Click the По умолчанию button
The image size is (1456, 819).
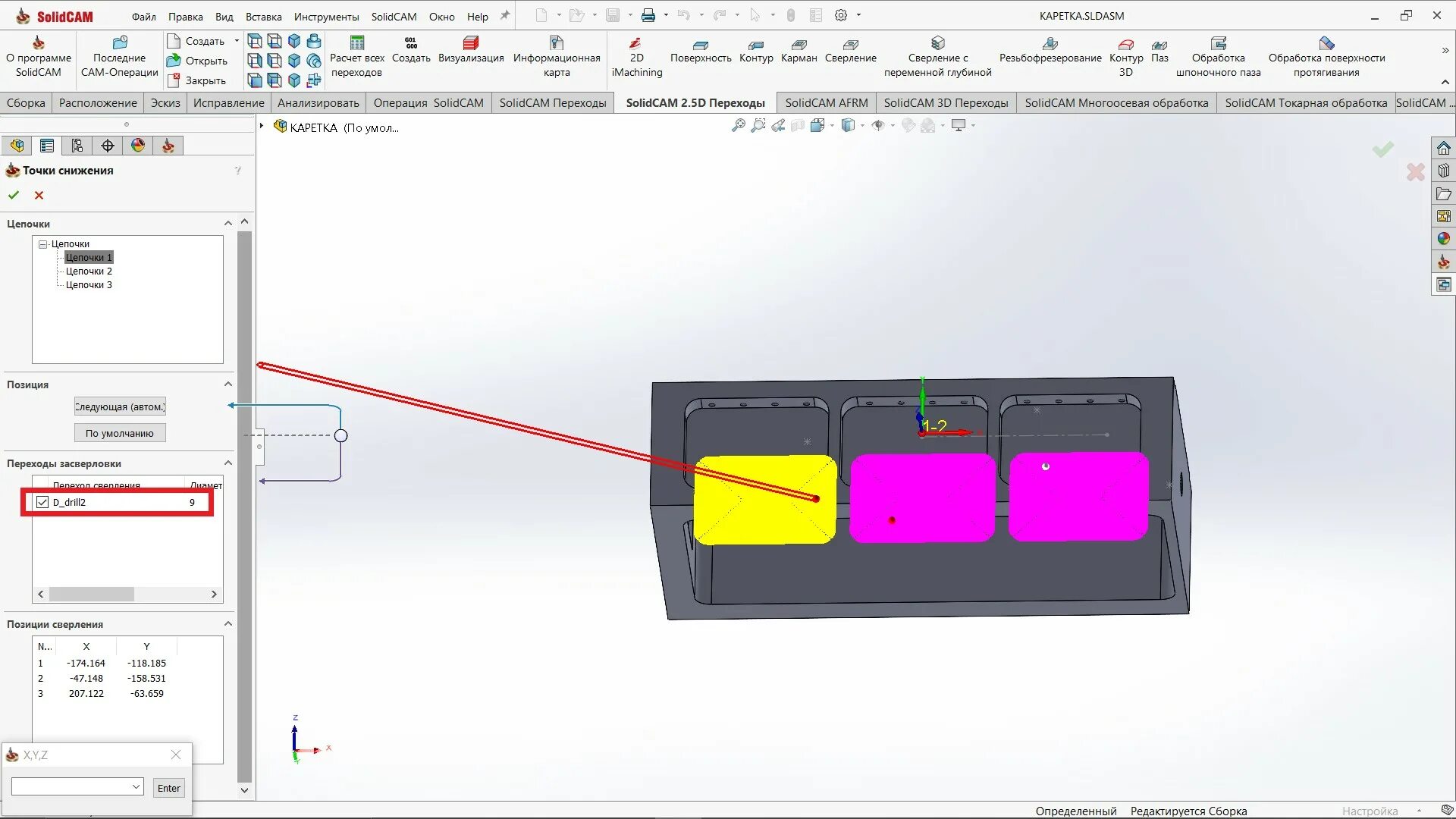point(120,433)
